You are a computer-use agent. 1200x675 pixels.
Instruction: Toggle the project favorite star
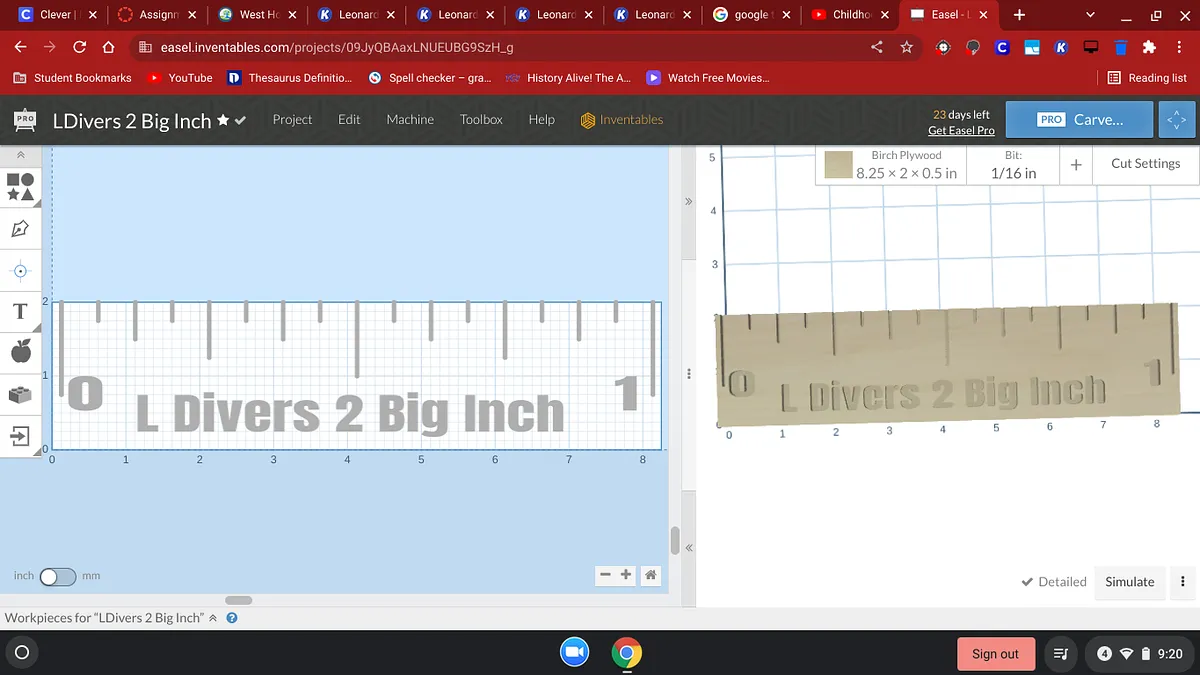tap(223, 120)
